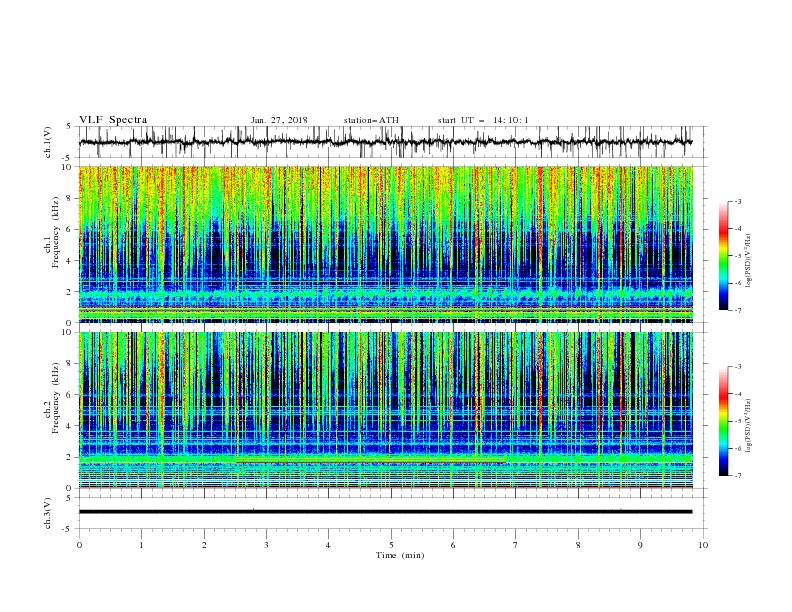Click the upper color scale bar for ch.1
The height and width of the screenshot is (612, 792).
723,255
